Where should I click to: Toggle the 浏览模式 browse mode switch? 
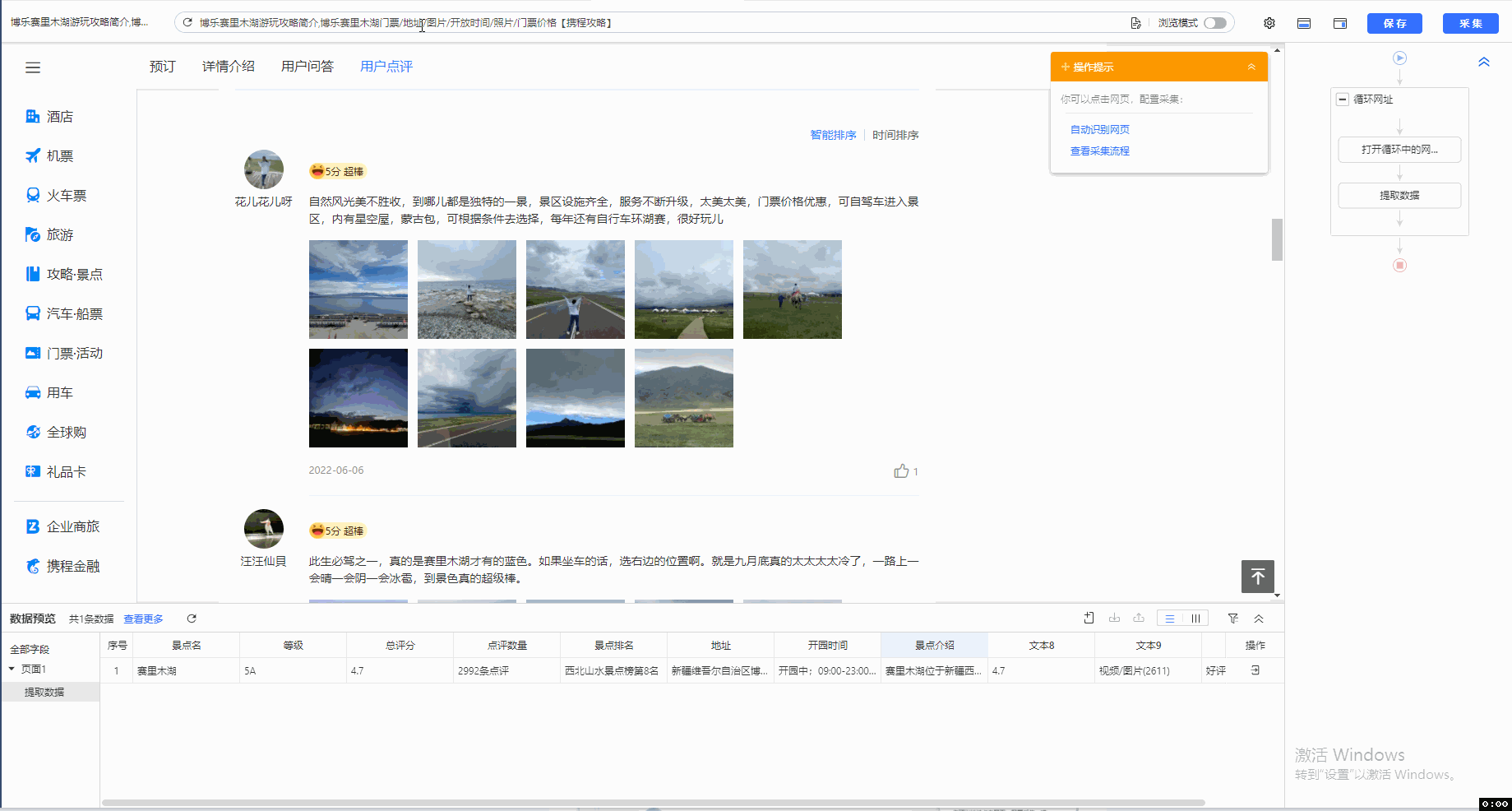coord(1215,23)
